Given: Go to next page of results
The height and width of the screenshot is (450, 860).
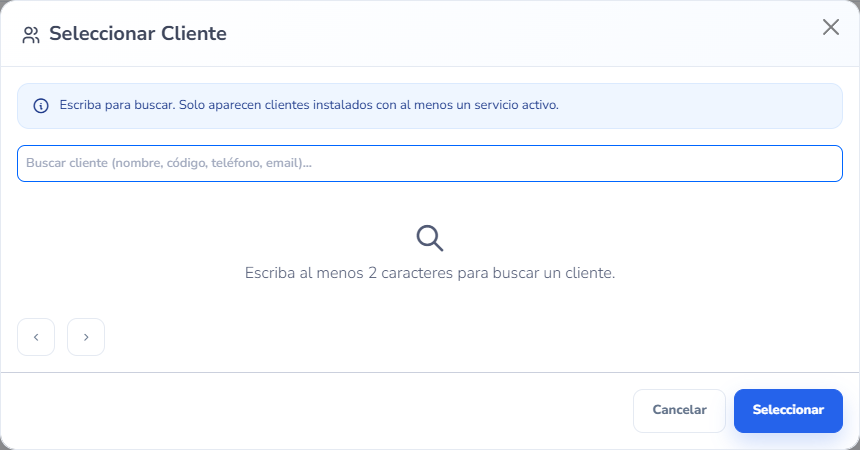Looking at the screenshot, I should tap(86, 337).
